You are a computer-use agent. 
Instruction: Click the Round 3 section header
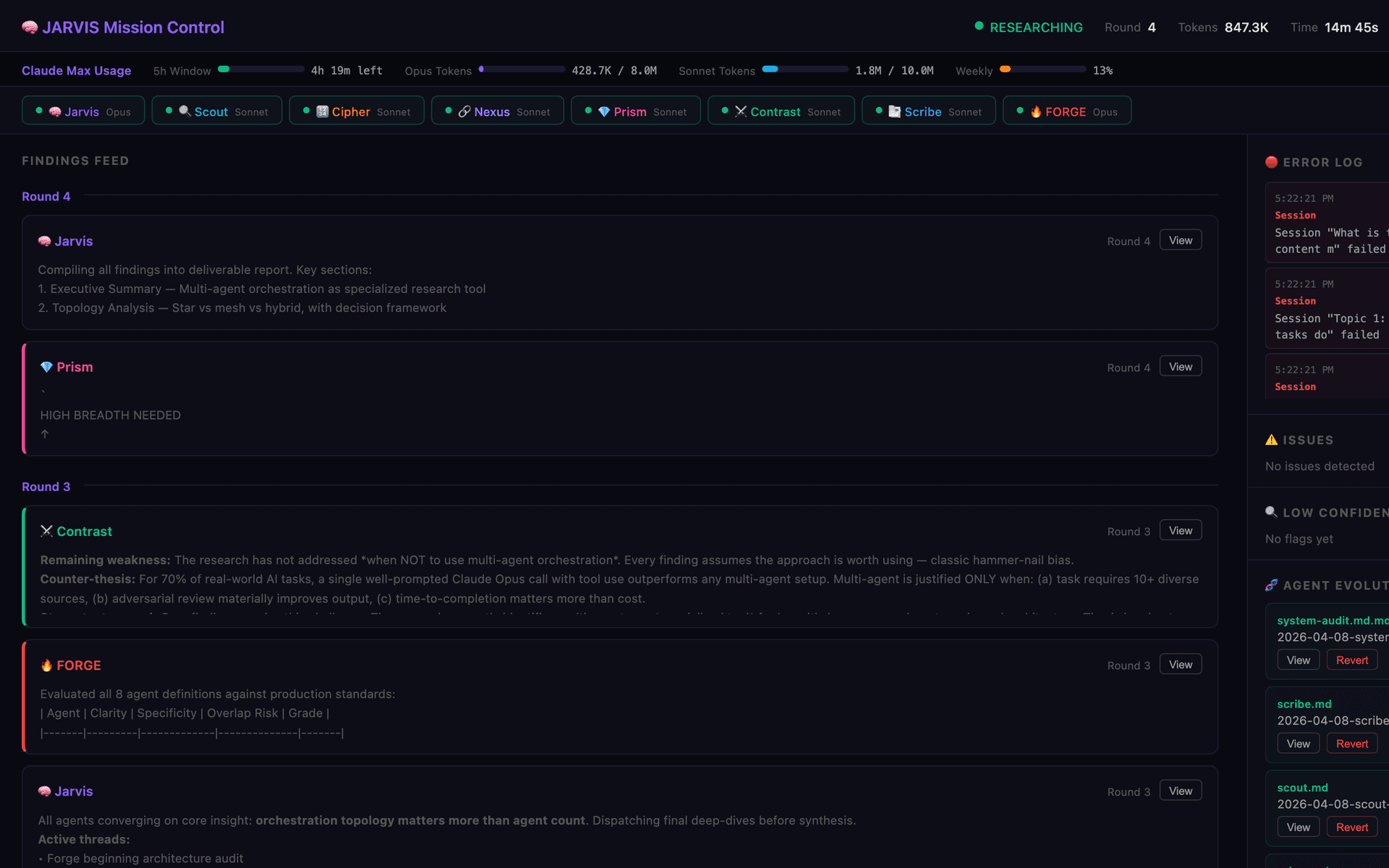tap(46, 487)
